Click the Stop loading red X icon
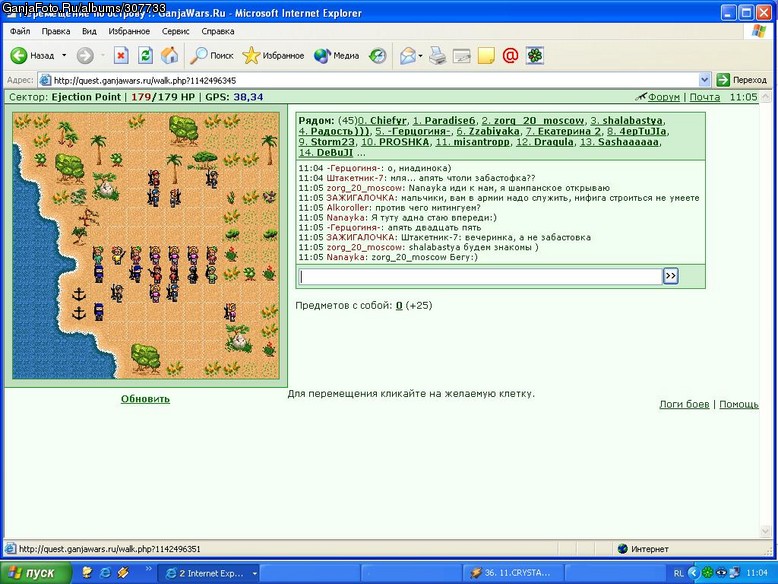Image resolution: width=778 pixels, height=584 pixels. (x=121, y=56)
